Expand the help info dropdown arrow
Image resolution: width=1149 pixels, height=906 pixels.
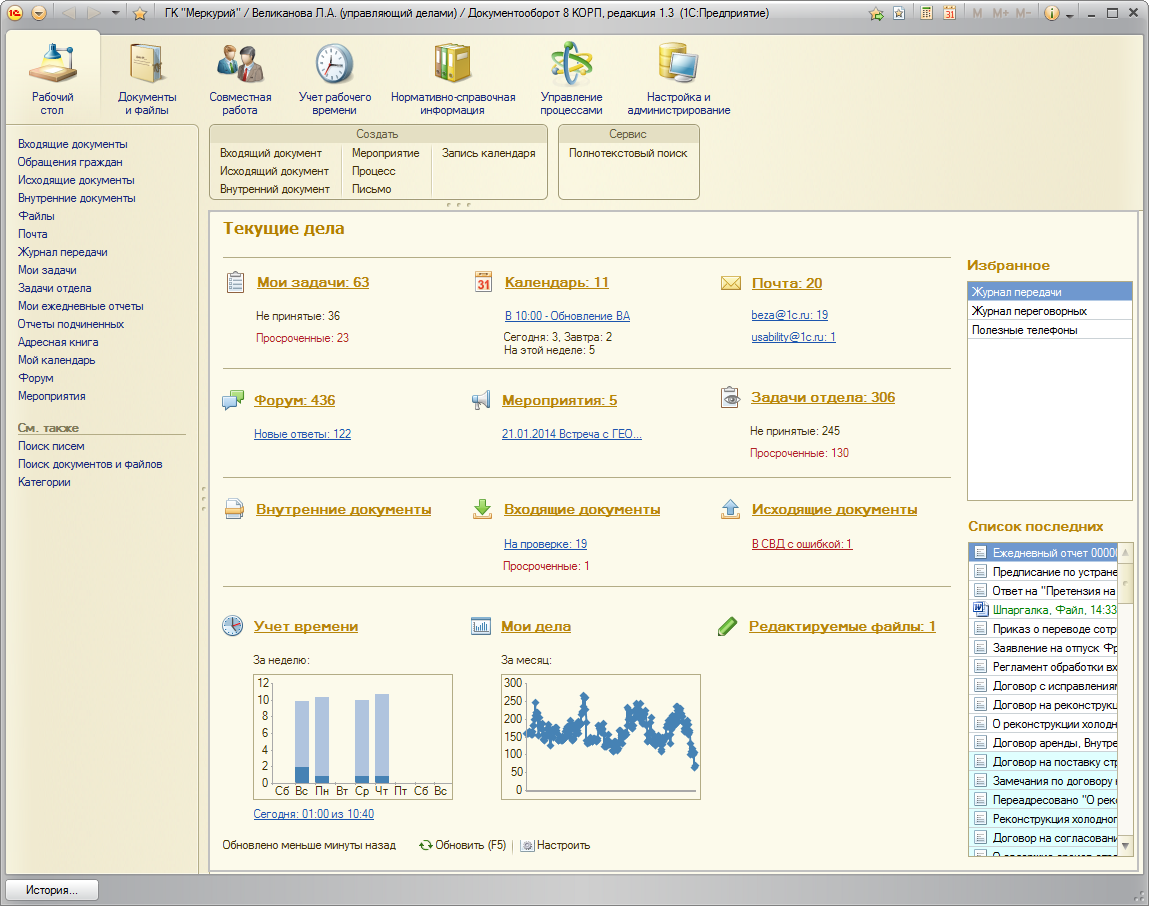tap(1070, 15)
